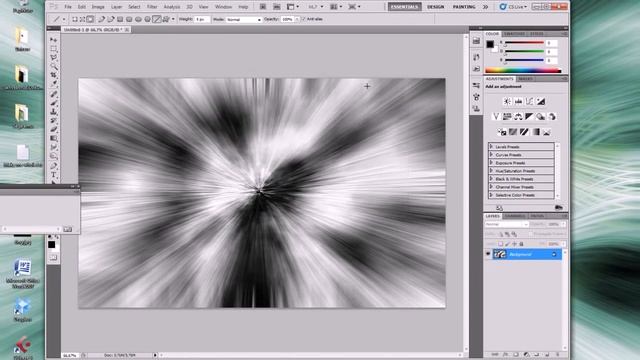Add a Levels adjustment
The width and height of the screenshot is (640, 360).
518,102
